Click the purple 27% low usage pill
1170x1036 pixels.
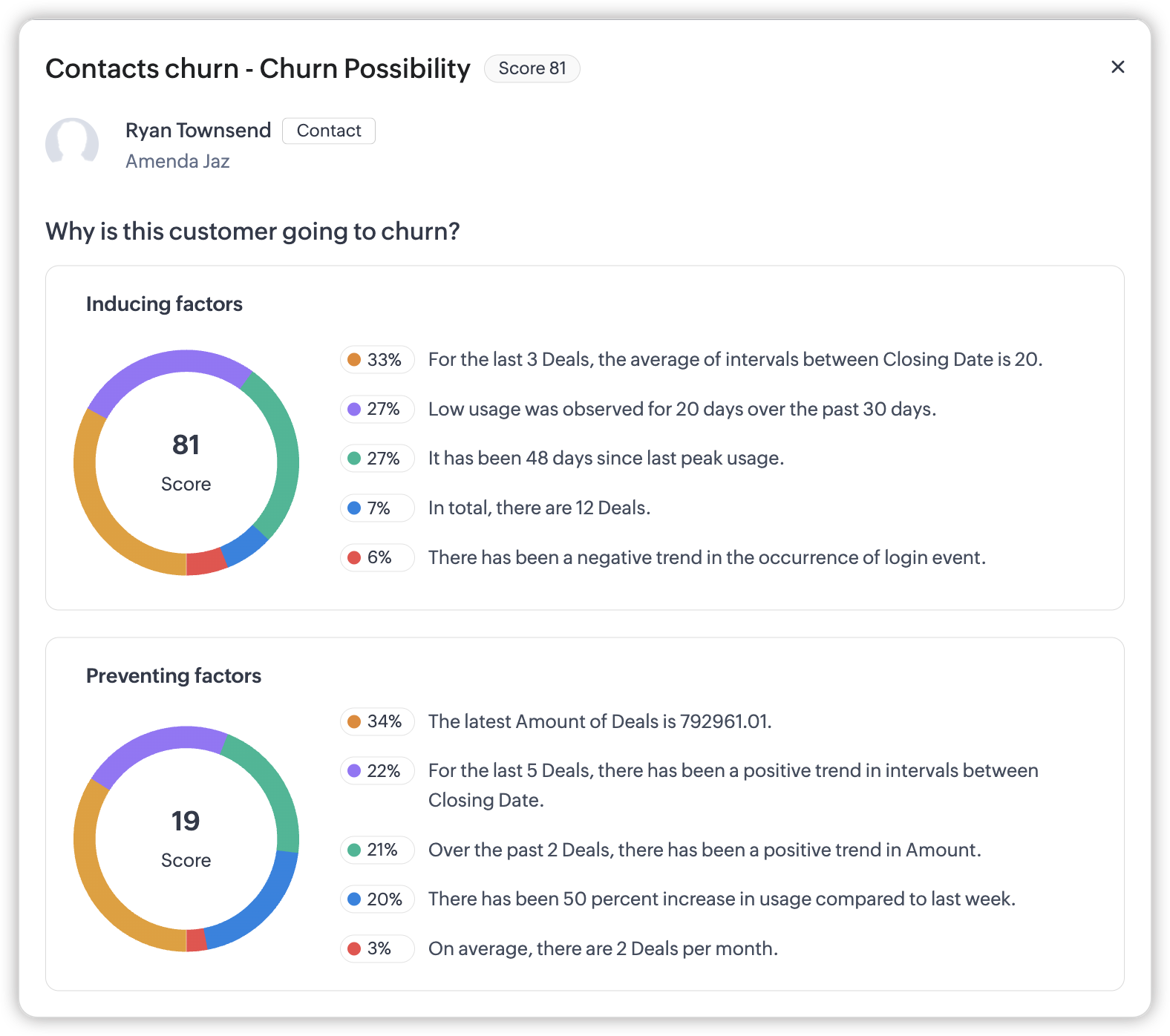click(x=376, y=410)
